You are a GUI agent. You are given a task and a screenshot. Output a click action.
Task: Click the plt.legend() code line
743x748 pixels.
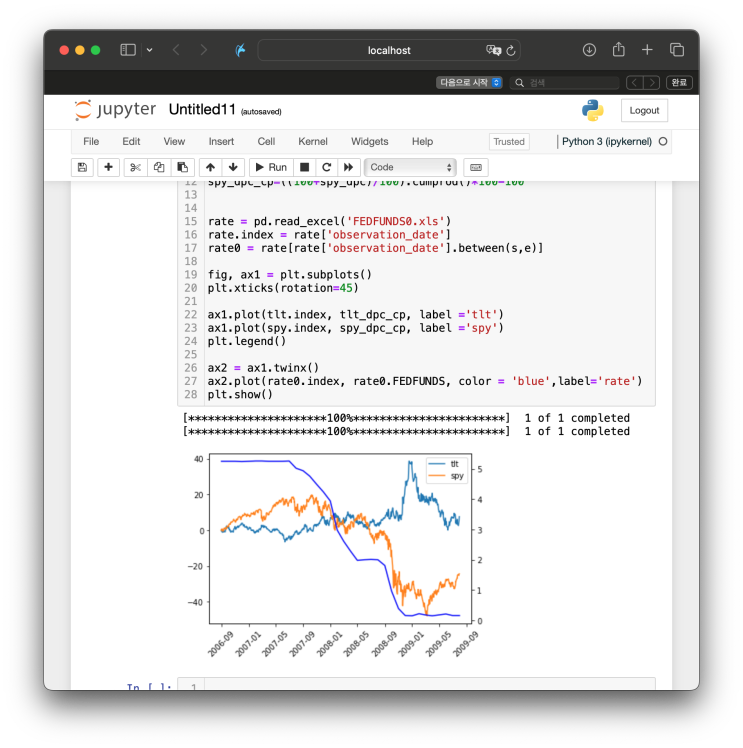tap(247, 341)
